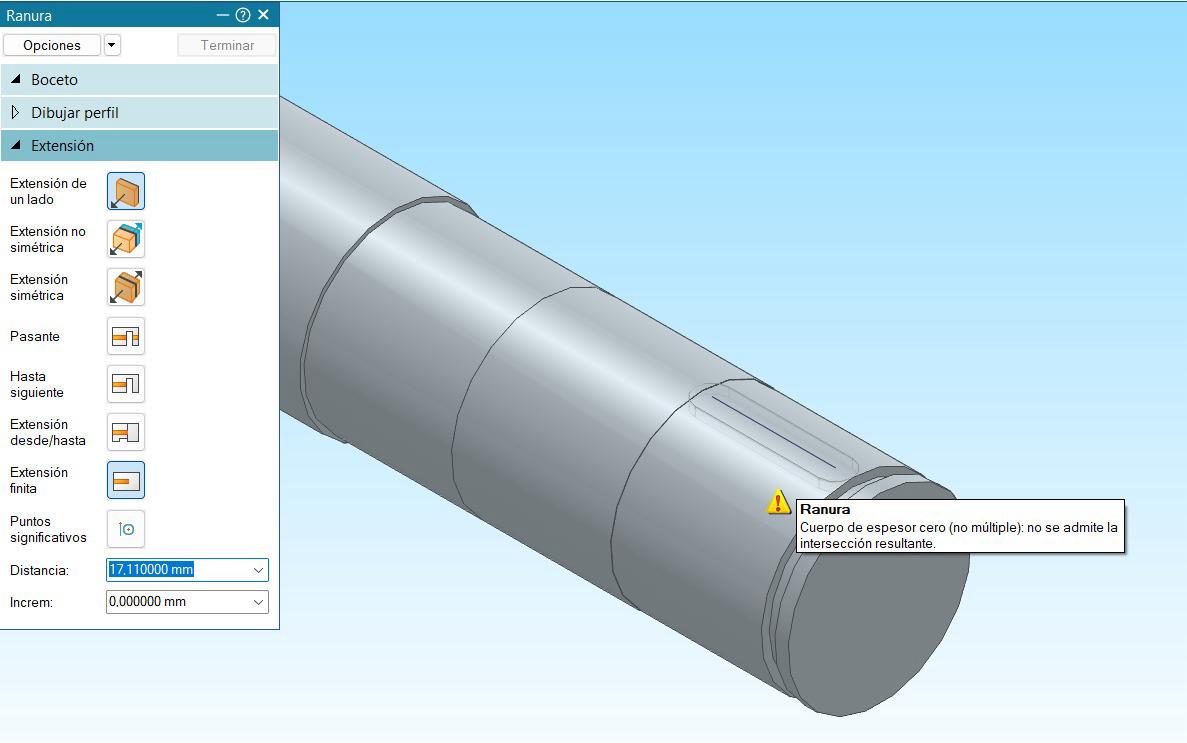Screen dimensions: 1187x743
Task: Pick the symmetric extension icon
Action: pos(126,287)
